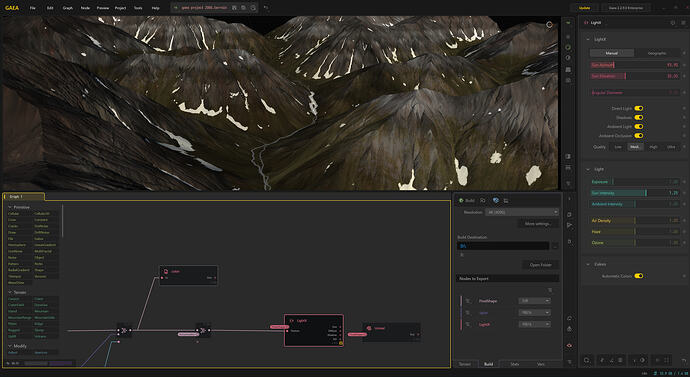This screenshot has height=377, width=690.
Task: Click the blue build-manager icon beside Build
Action: pos(495,201)
